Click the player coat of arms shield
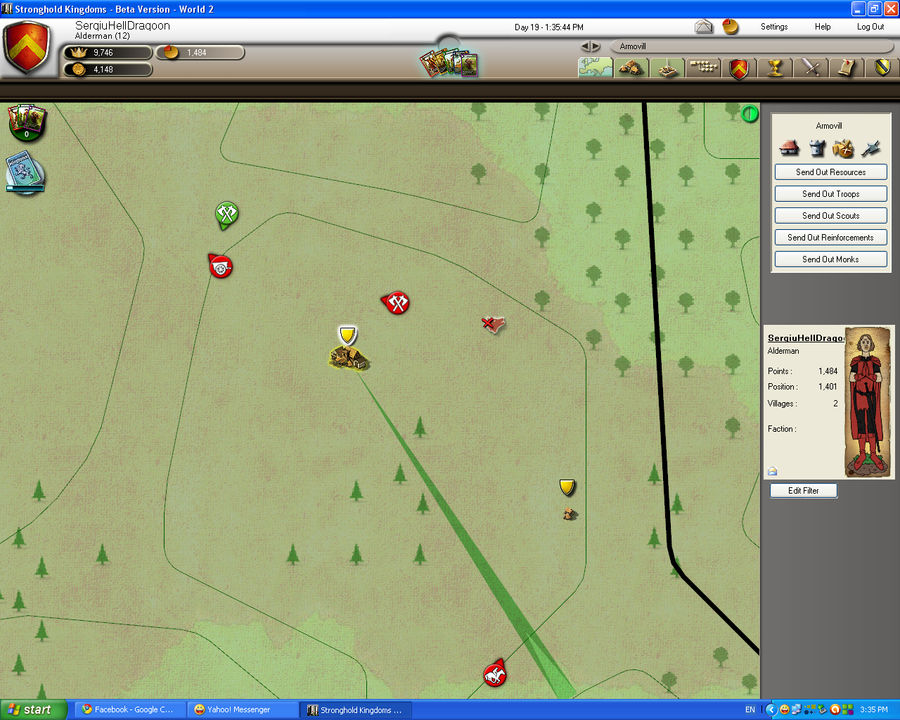Viewport: 900px width, 720px height. [26, 47]
